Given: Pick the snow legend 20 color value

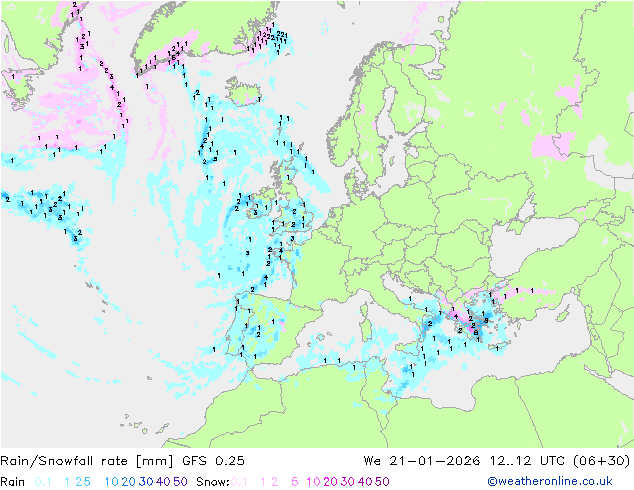Looking at the screenshot, I should point(330,482).
